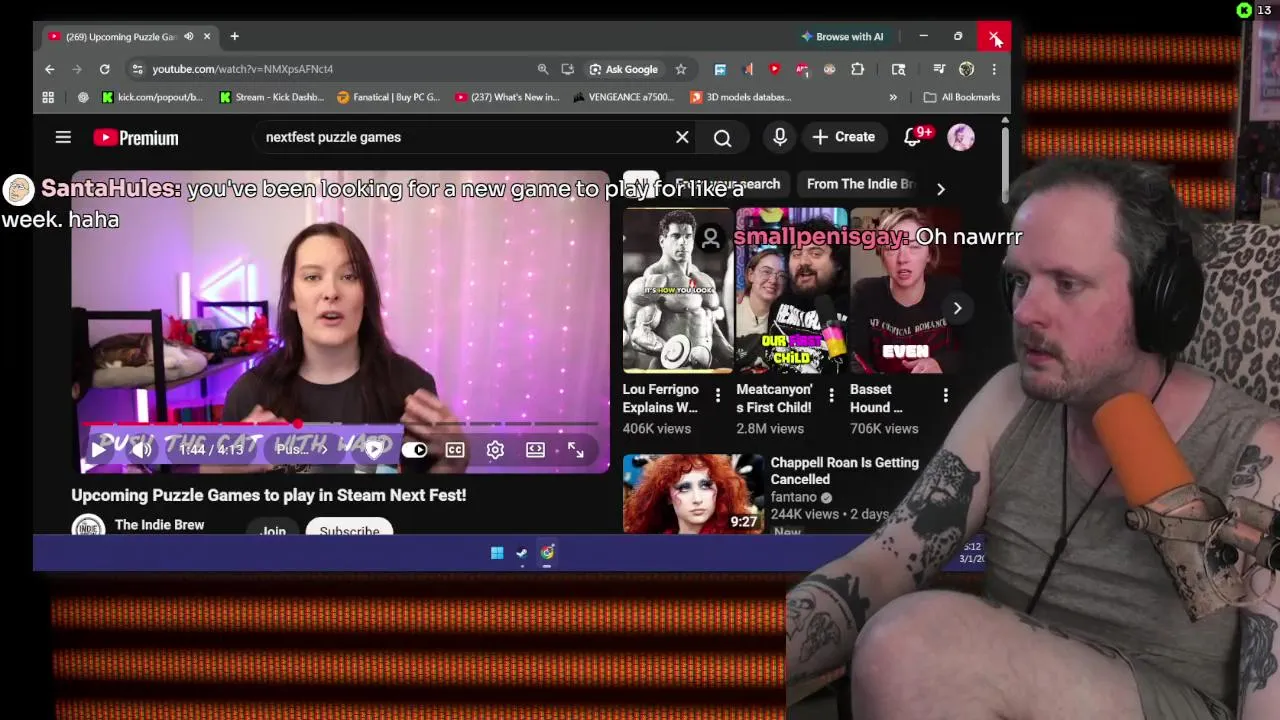This screenshot has width=1280, height=720.
Task: Mute the video player volume
Action: tap(142, 450)
